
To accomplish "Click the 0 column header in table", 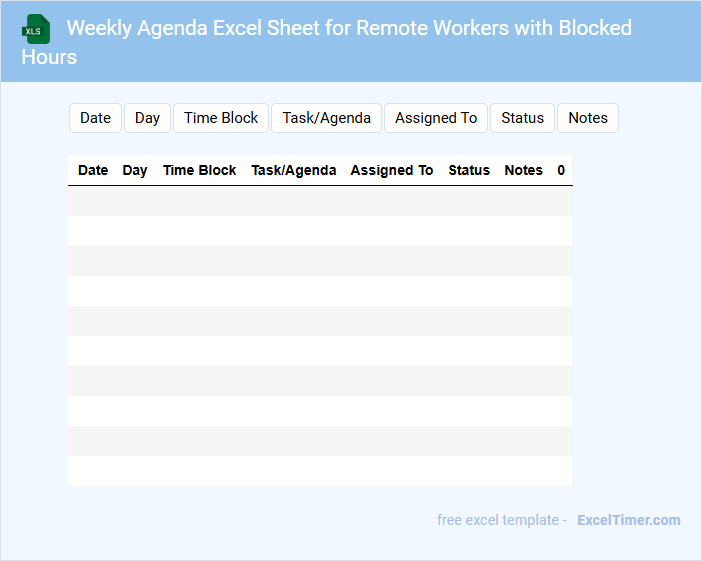I will click(x=561, y=170).
